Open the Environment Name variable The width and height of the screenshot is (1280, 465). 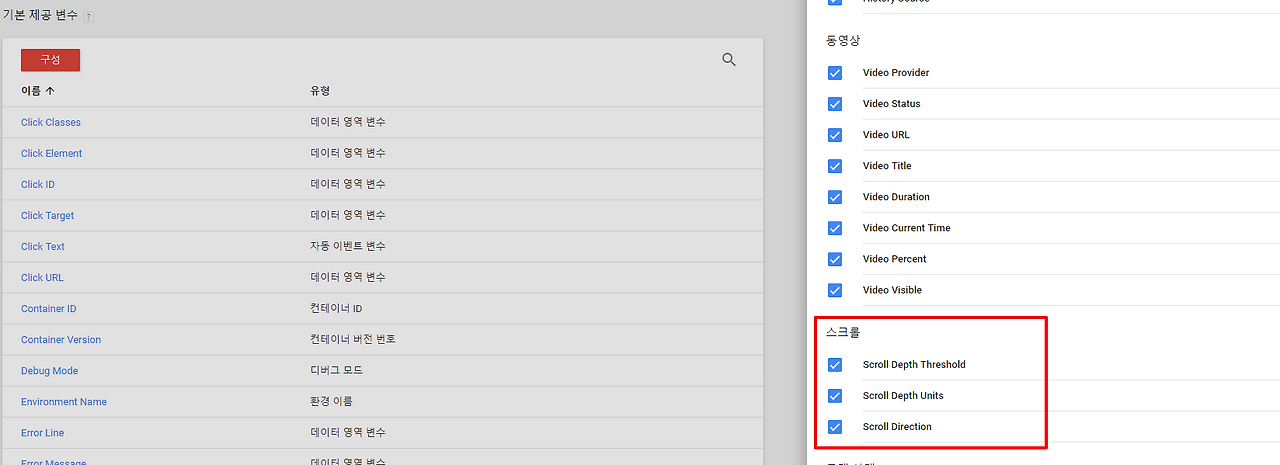[x=64, y=401]
